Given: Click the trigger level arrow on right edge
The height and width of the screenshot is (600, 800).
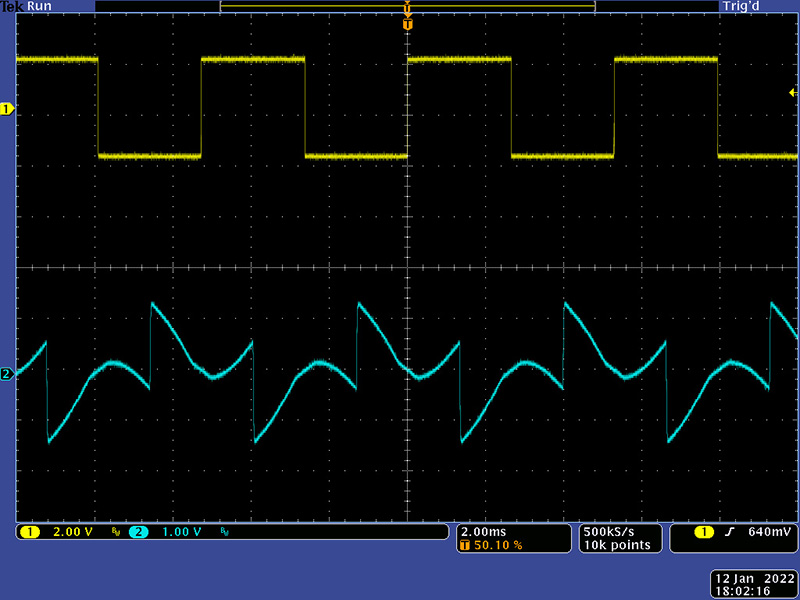Looking at the screenshot, I should (x=792, y=92).
